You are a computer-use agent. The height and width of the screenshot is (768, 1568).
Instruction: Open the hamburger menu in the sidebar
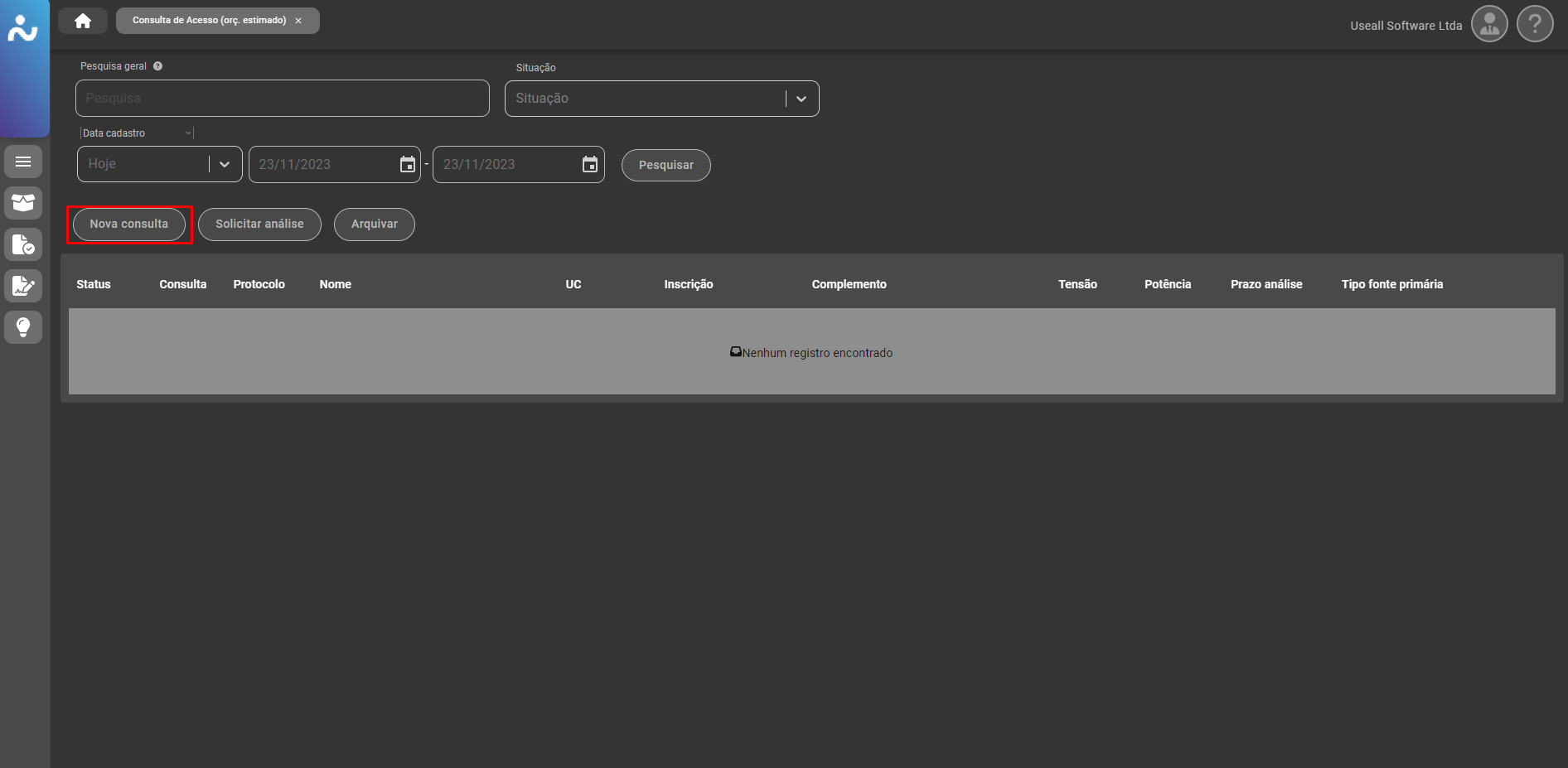[x=23, y=162]
